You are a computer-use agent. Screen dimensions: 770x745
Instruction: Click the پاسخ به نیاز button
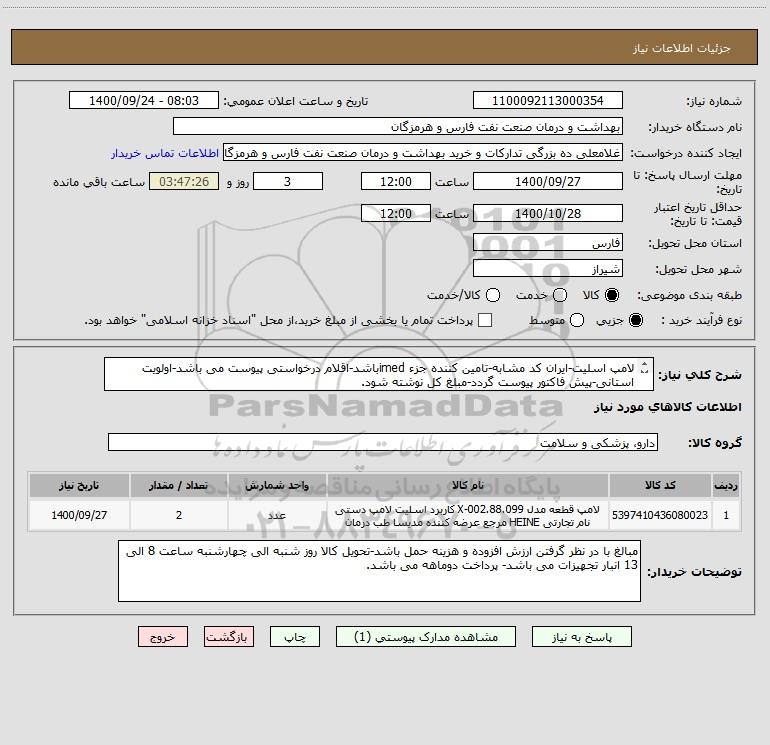[x=582, y=637]
